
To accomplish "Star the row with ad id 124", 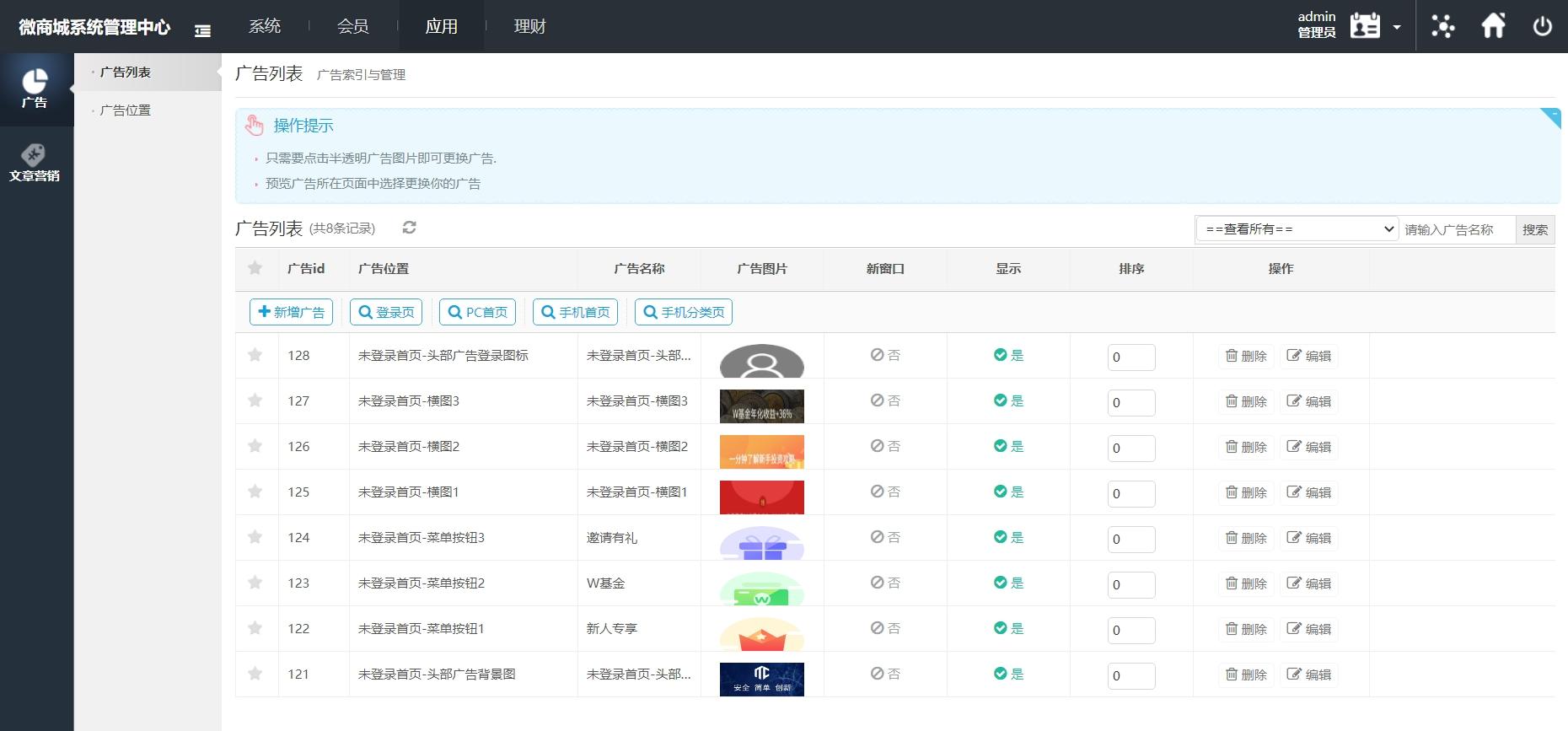I will [255, 537].
